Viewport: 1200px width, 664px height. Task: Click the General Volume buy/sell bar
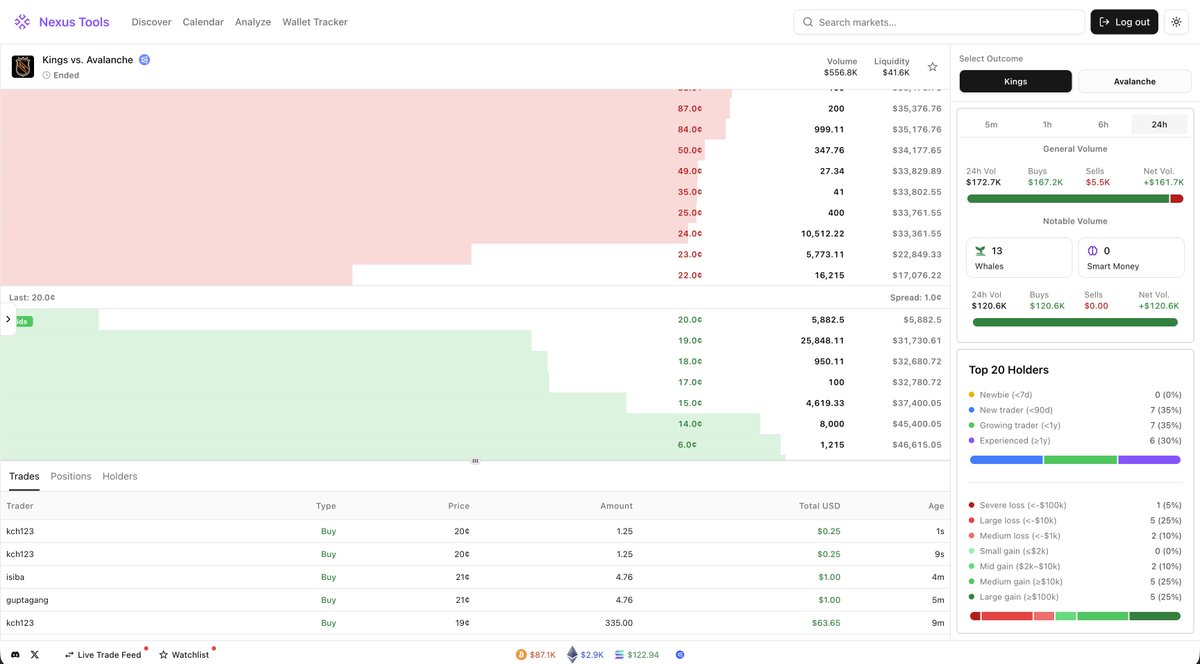(x=1075, y=199)
